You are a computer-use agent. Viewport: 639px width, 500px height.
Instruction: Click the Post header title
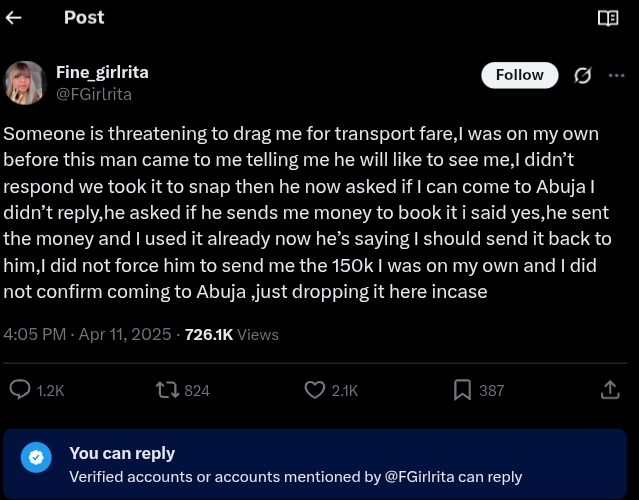coord(84,17)
